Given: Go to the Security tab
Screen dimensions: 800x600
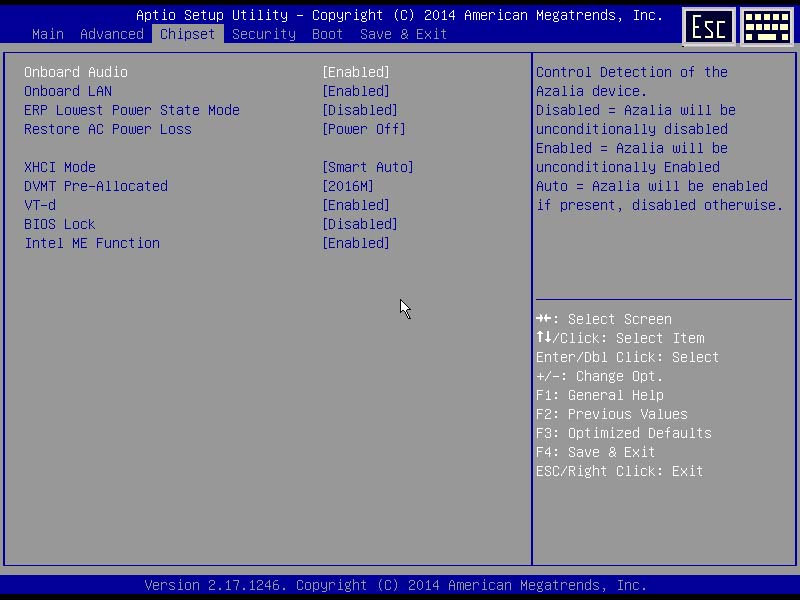Looking at the screenshot, I should click(x=264, y=34).
